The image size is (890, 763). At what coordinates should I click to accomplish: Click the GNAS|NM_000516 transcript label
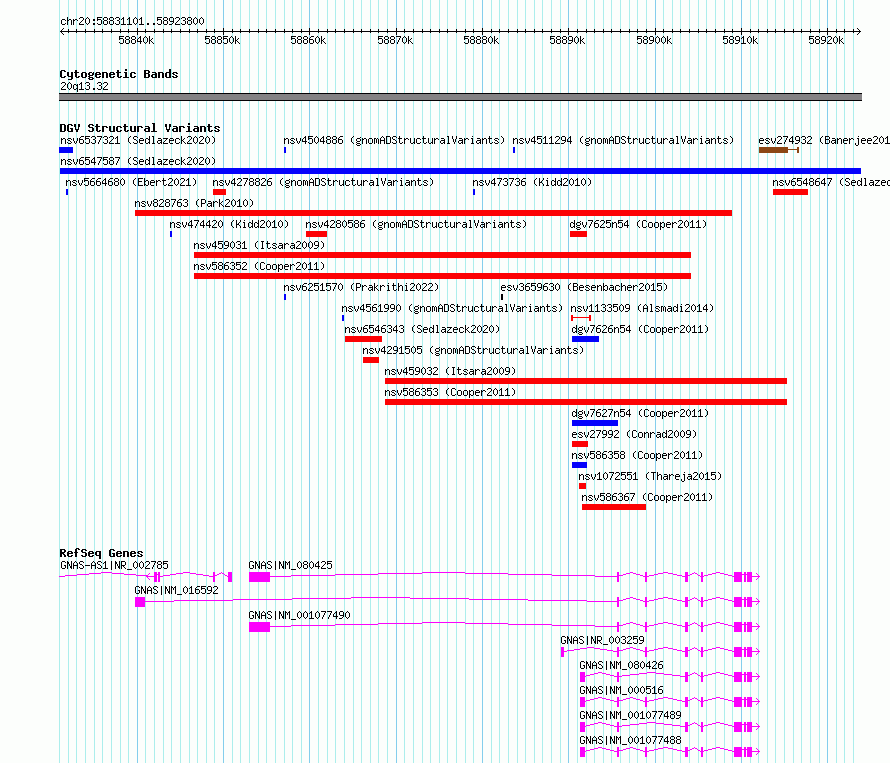click(x=621, y=690)
